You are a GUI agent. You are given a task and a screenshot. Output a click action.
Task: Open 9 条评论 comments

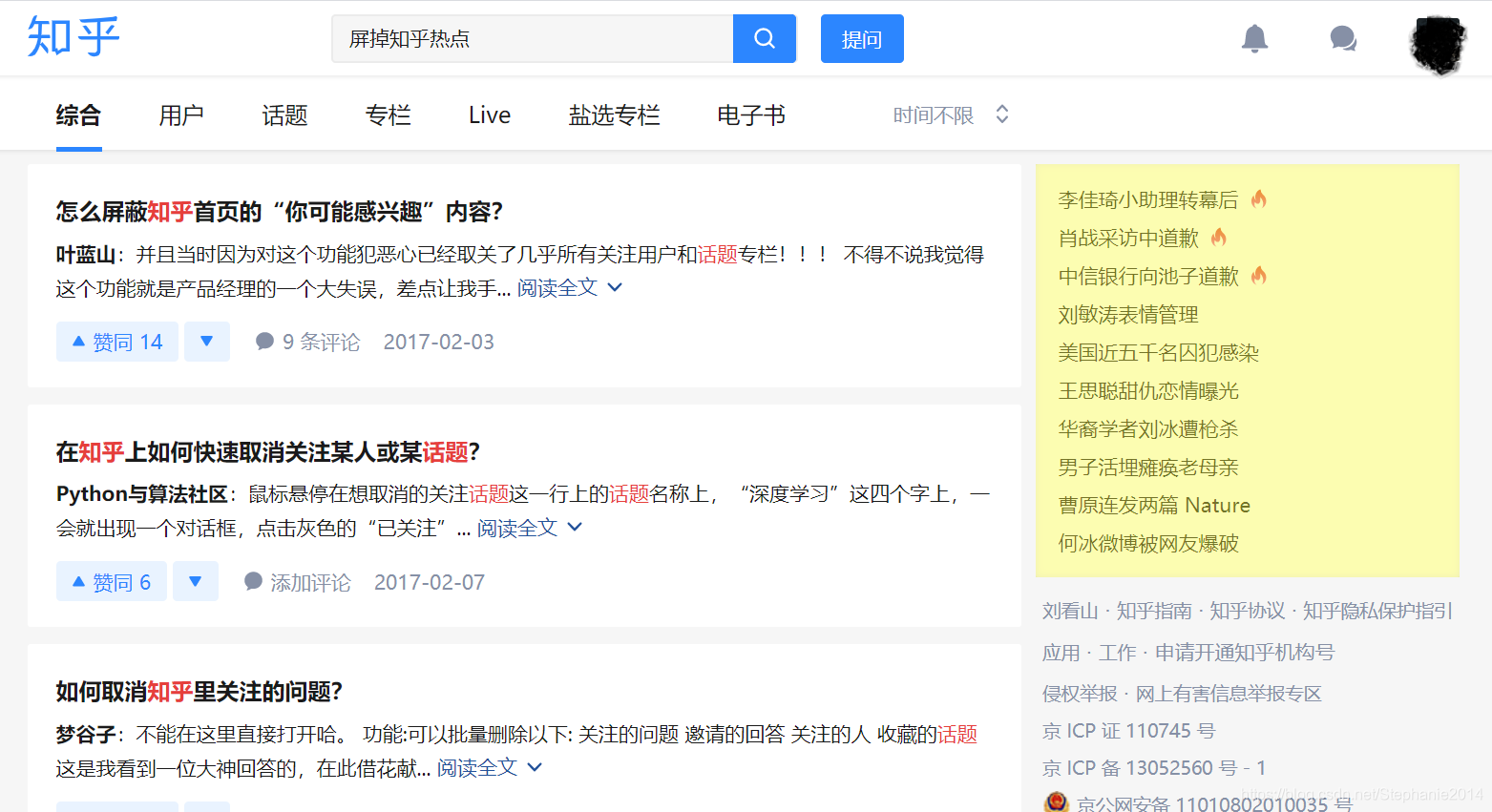click(x=308, y=342)
